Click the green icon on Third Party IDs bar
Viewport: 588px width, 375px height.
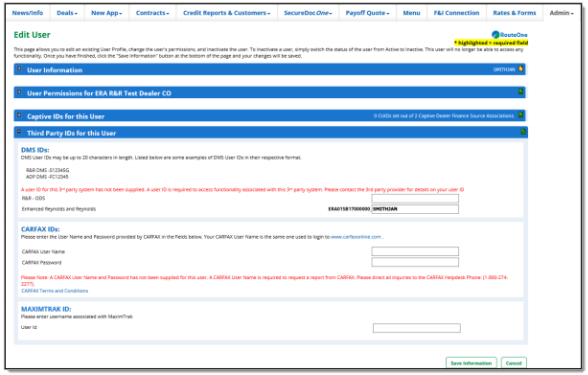tap(524, 132)
